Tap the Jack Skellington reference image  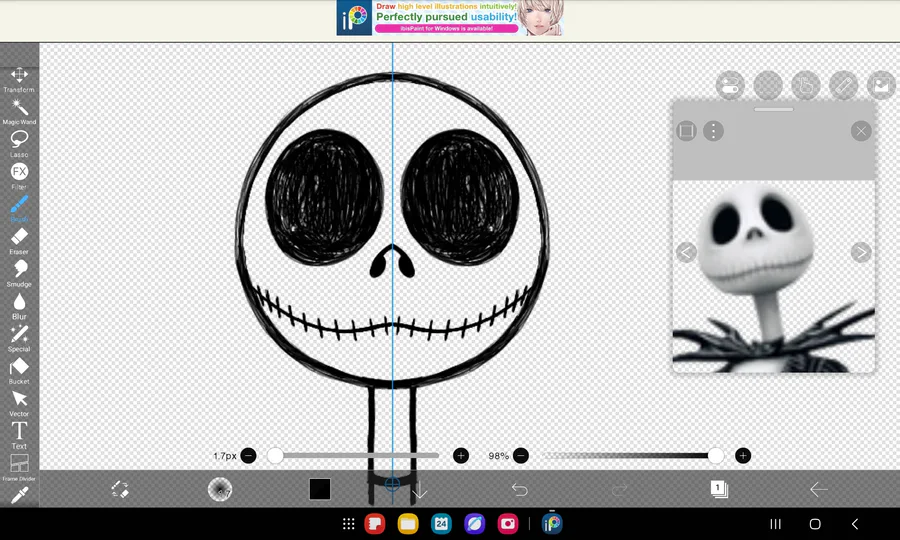coord(774,277)
